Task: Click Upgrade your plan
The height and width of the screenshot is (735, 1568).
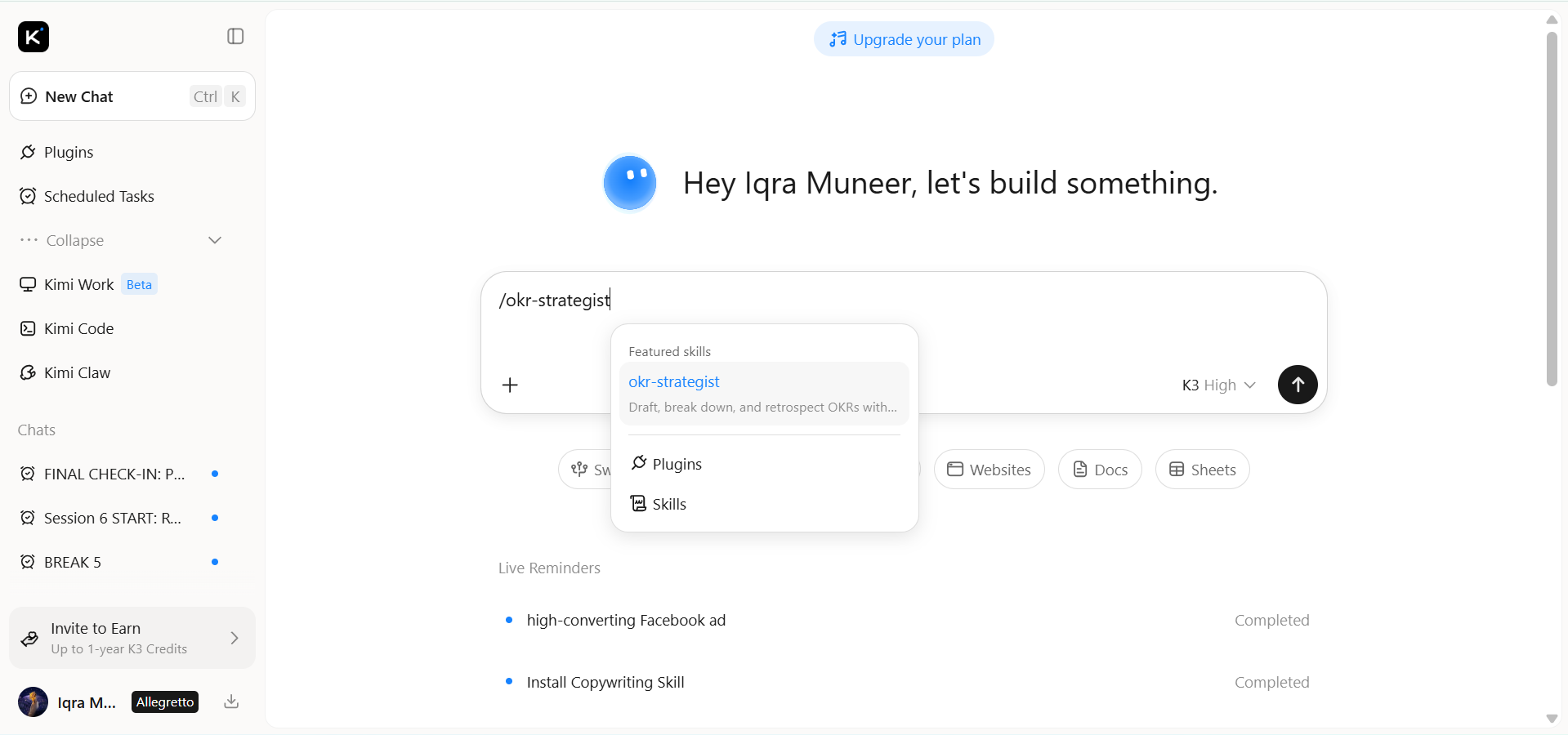Action: pos(904,39)
